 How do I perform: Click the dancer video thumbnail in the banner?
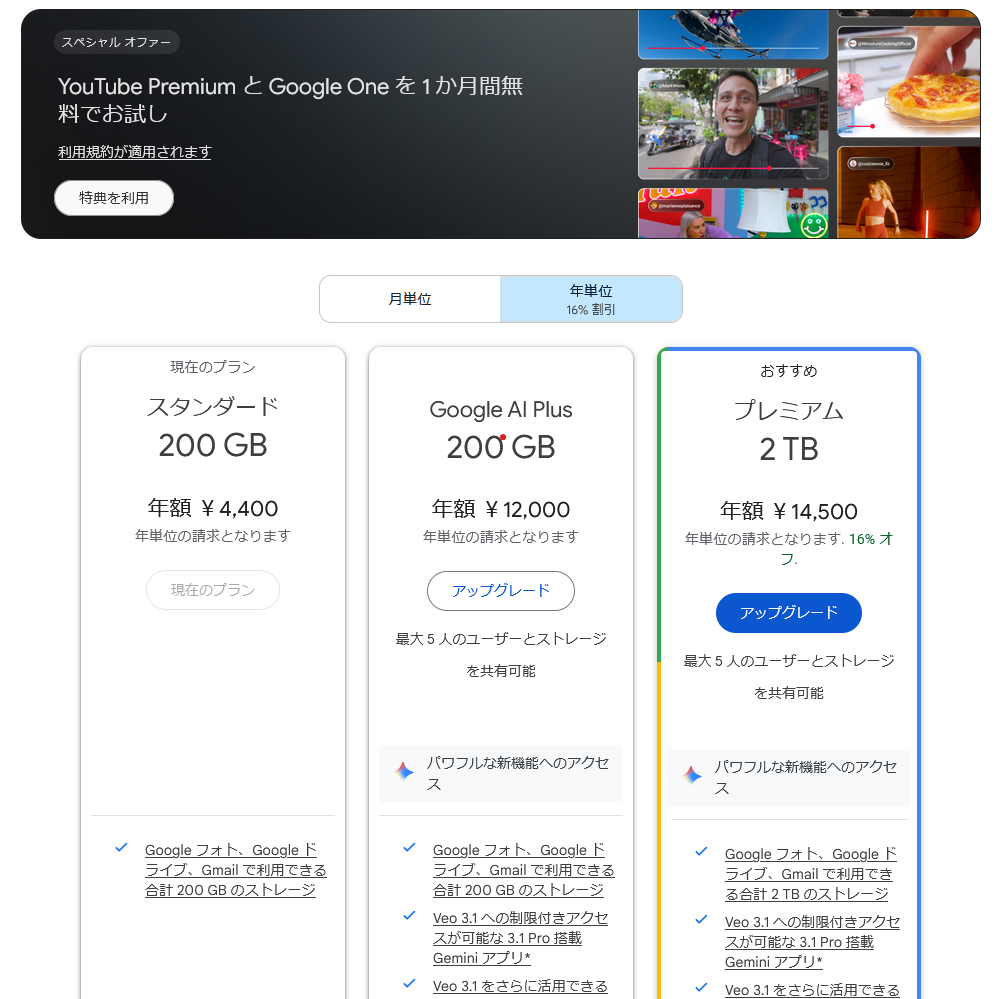point(909,193)
